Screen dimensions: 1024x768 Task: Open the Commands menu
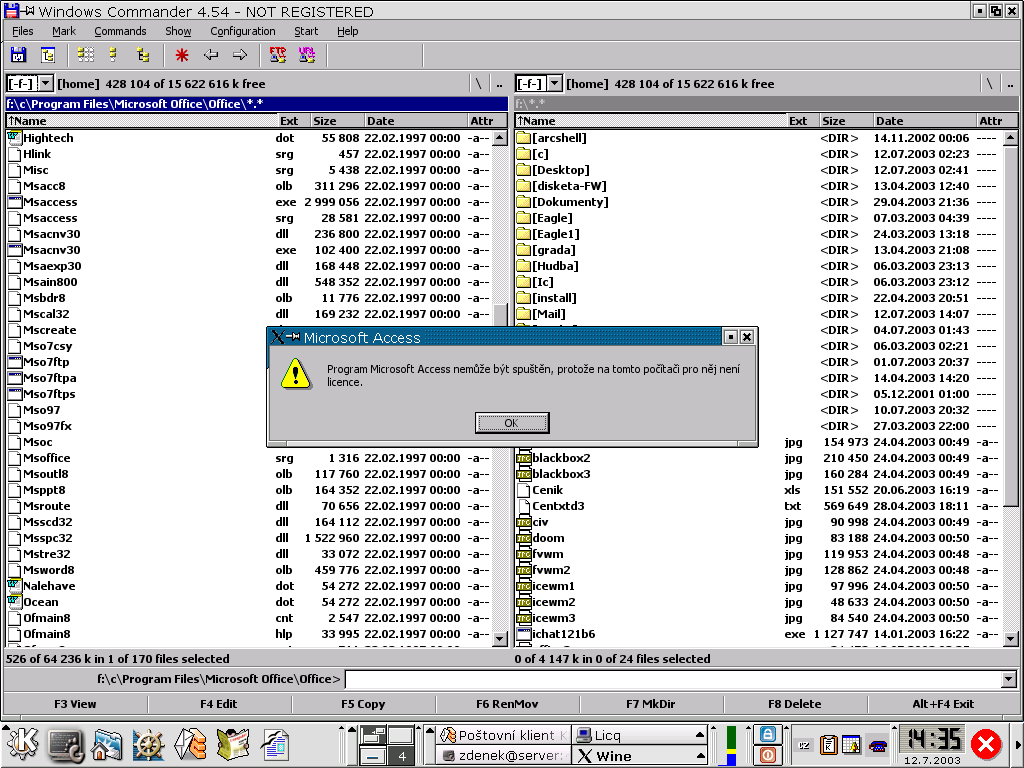pos(120,31)
